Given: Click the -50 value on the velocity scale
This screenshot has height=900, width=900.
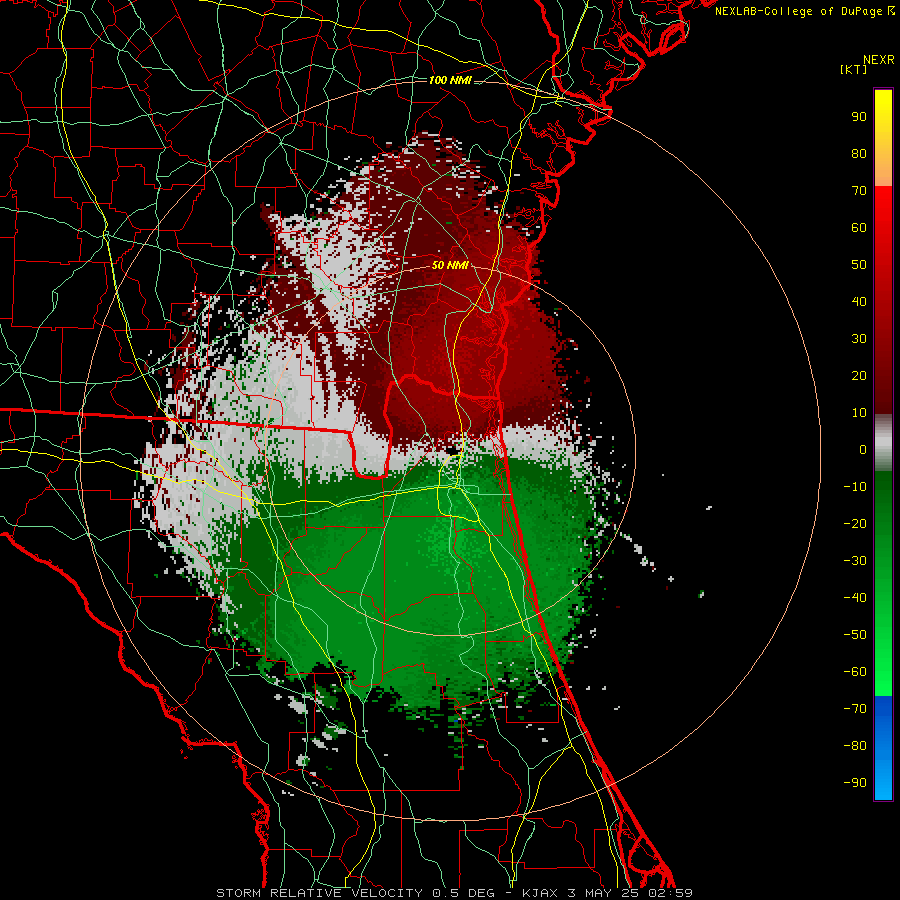Looking at the screenshot, I should tap(855, 635).
